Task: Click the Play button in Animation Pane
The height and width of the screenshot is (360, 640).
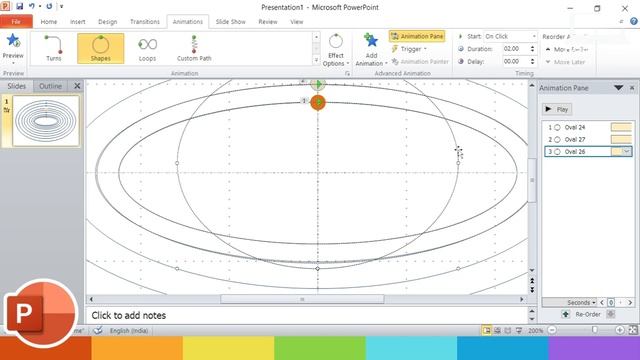Action: tap(557, 109)
